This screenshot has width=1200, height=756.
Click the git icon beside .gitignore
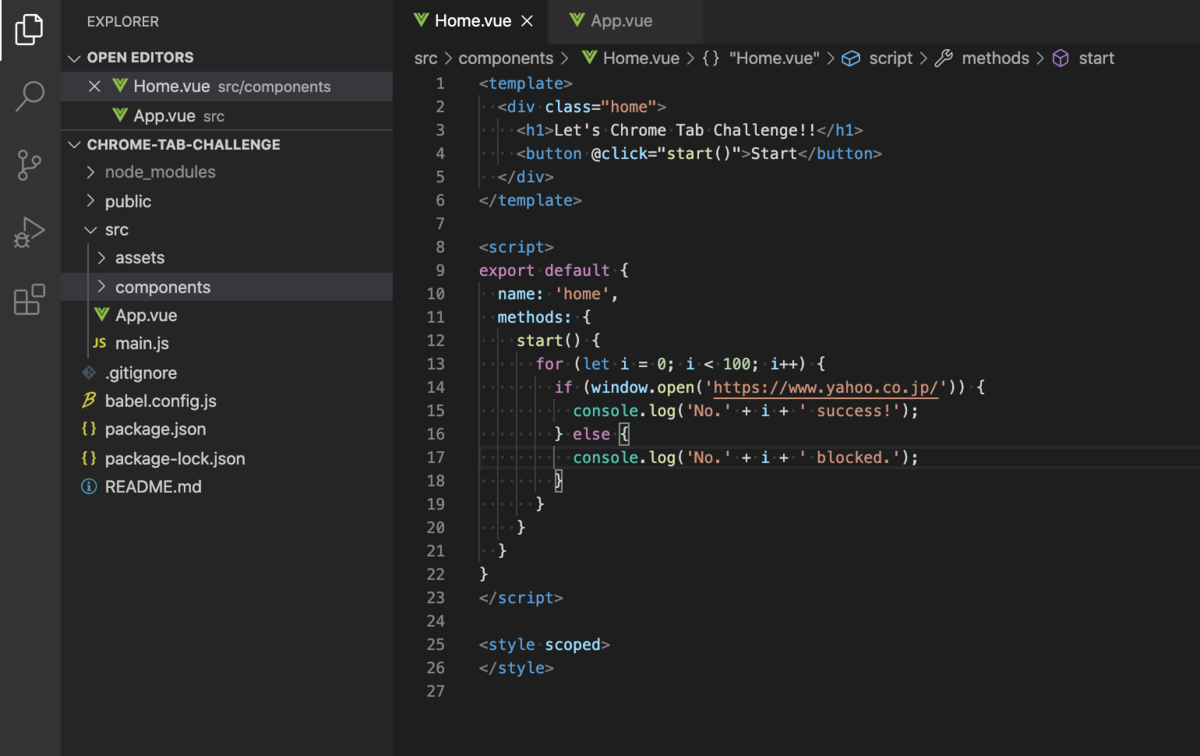point(89,373)
